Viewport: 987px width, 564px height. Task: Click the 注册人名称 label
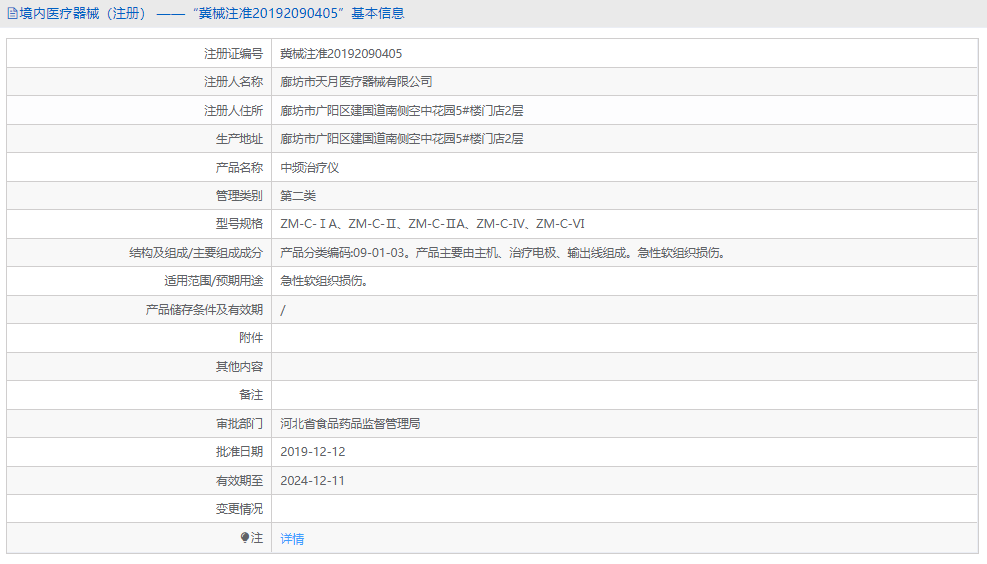click(233, 82)
